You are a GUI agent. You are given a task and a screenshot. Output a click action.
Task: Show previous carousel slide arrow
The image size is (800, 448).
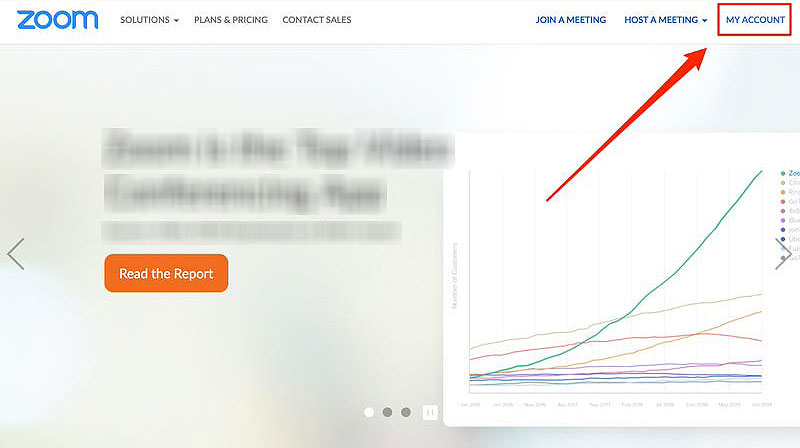pyautogui.click(x=16, y=254)
